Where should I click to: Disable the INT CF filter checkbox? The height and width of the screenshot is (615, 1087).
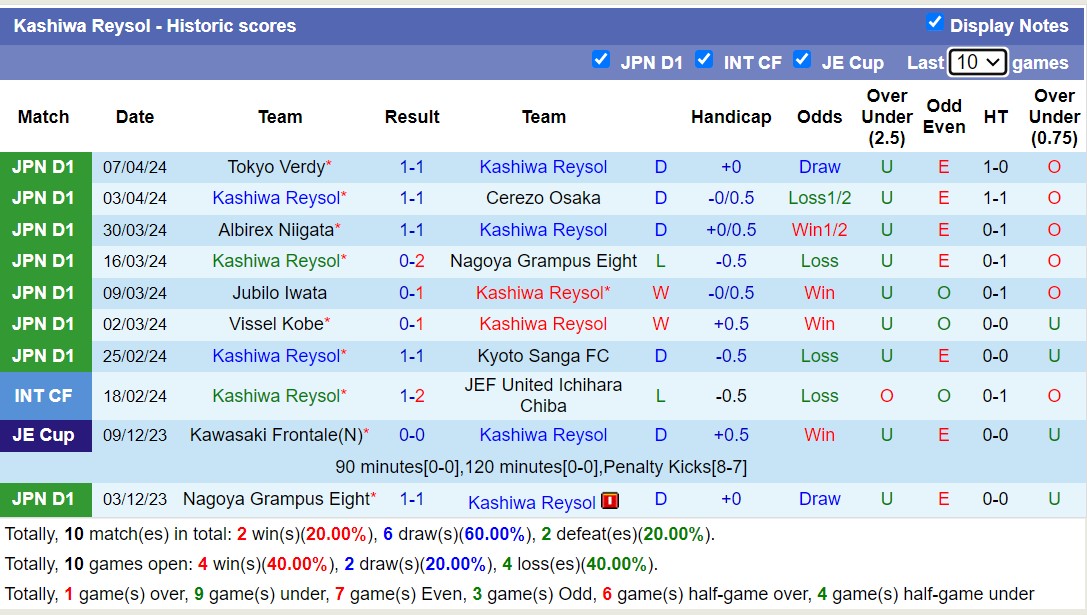tap(704, 60)
